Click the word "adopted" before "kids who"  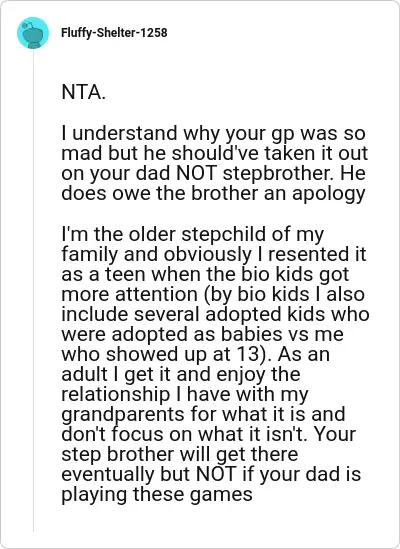[x=243, y=314]
